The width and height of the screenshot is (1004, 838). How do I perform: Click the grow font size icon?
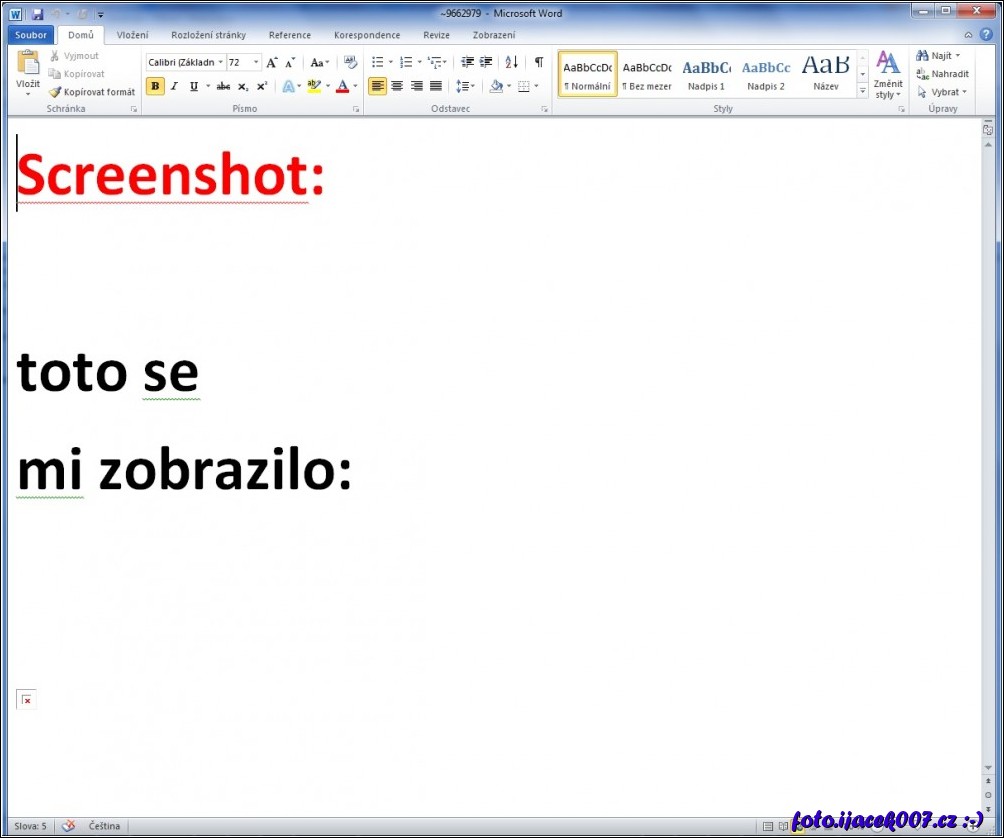pyautogui.click(x=272, y=62)
